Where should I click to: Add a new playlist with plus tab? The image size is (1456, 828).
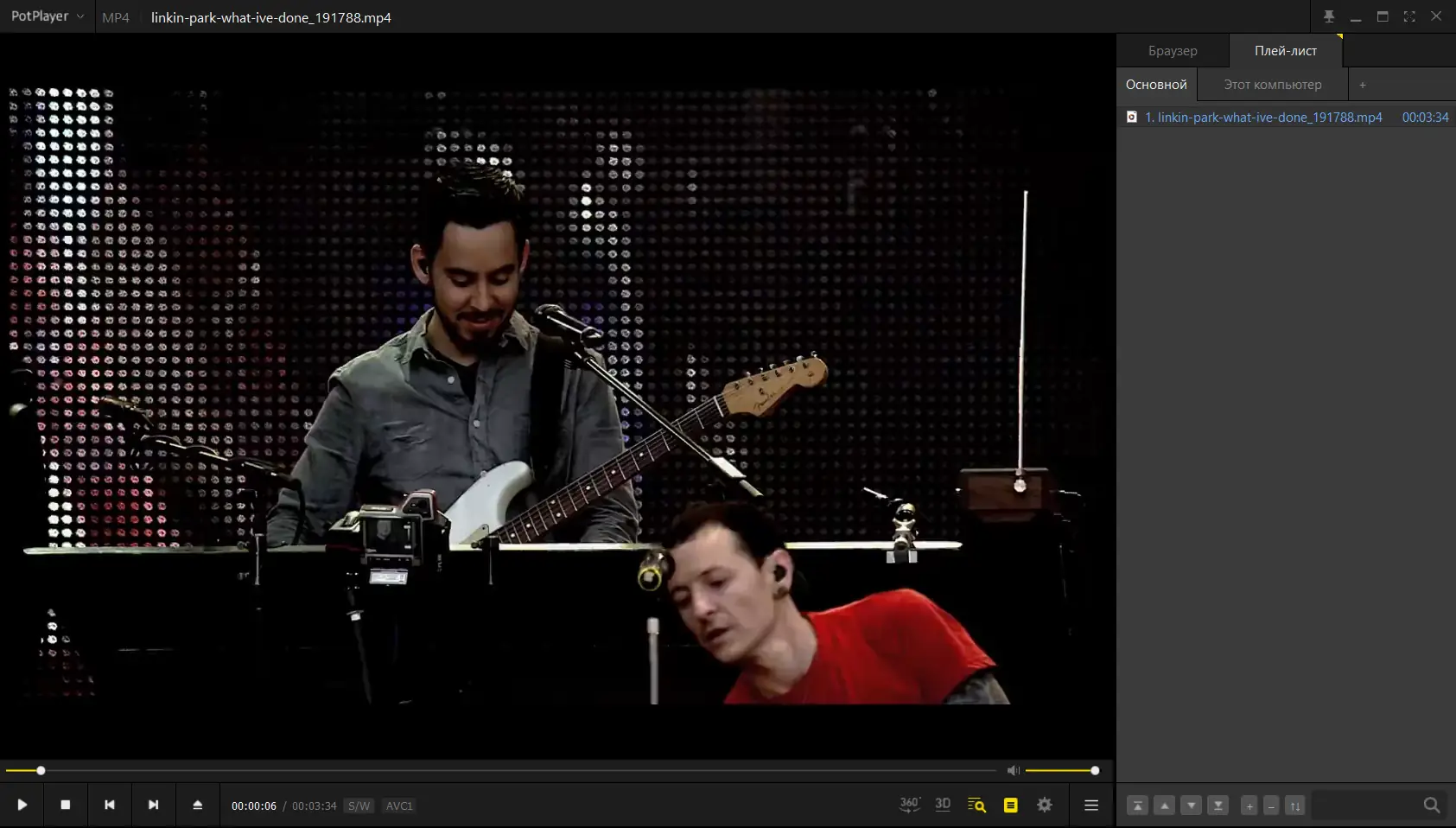pos(1363,85)
